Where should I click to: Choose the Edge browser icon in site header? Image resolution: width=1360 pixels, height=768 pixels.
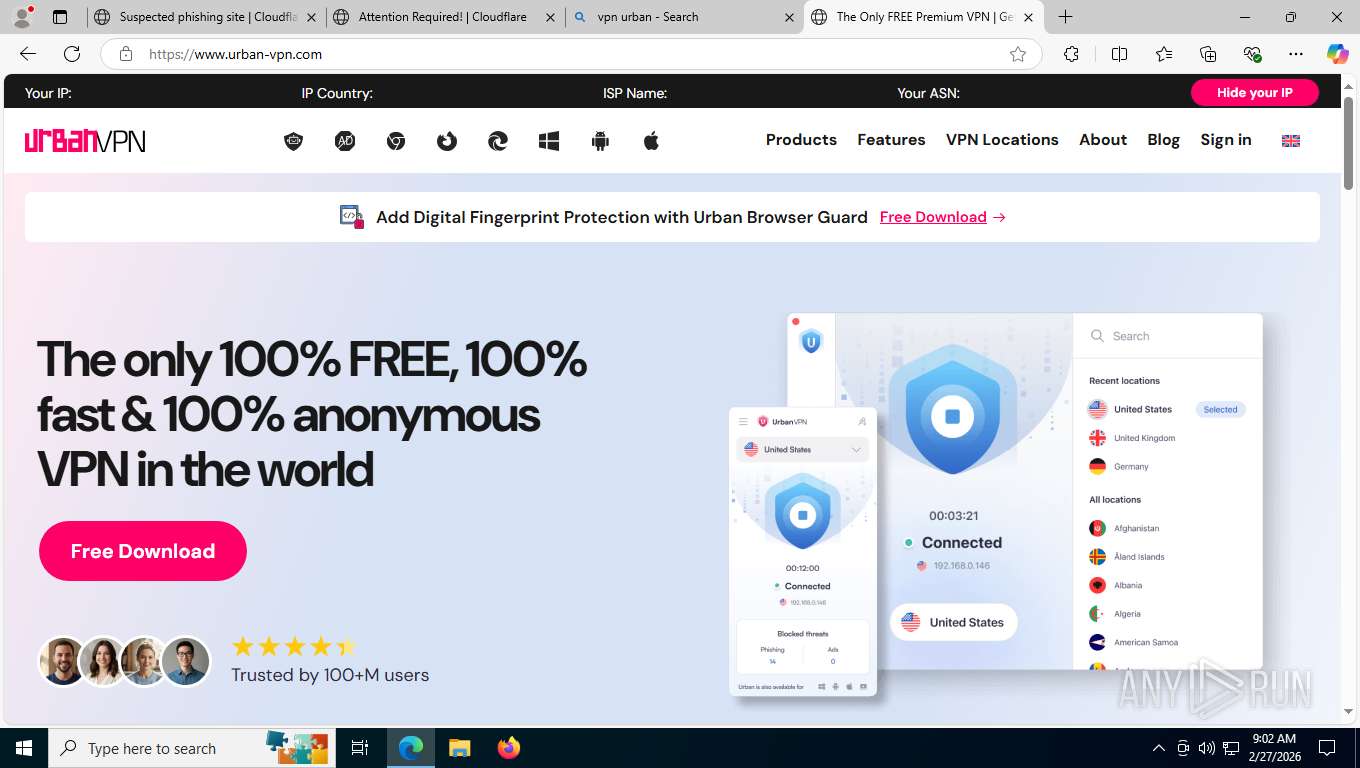[498, 141]
